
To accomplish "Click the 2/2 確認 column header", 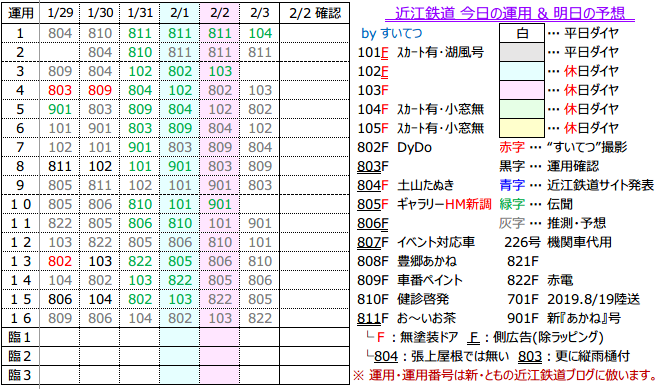I will pos(315,13).
